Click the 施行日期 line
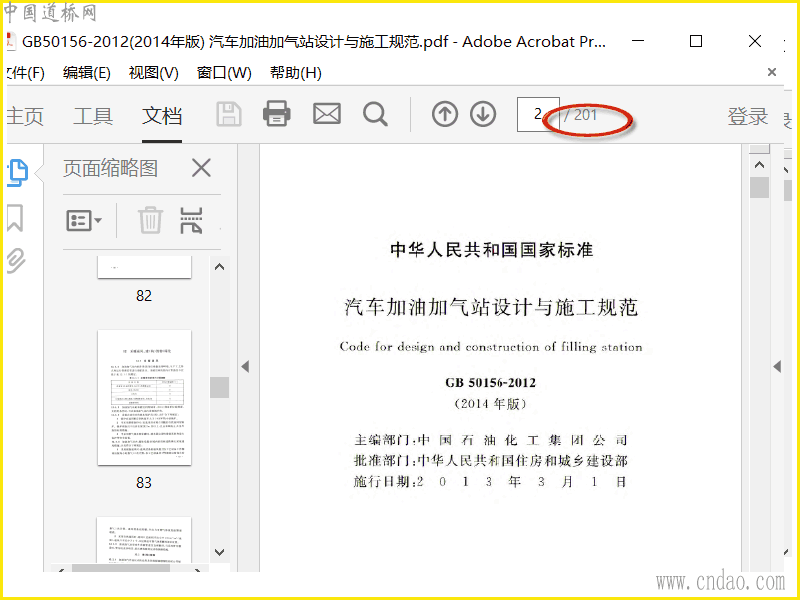The height and width of the screenshot is (600, 800). click(490, 482)
